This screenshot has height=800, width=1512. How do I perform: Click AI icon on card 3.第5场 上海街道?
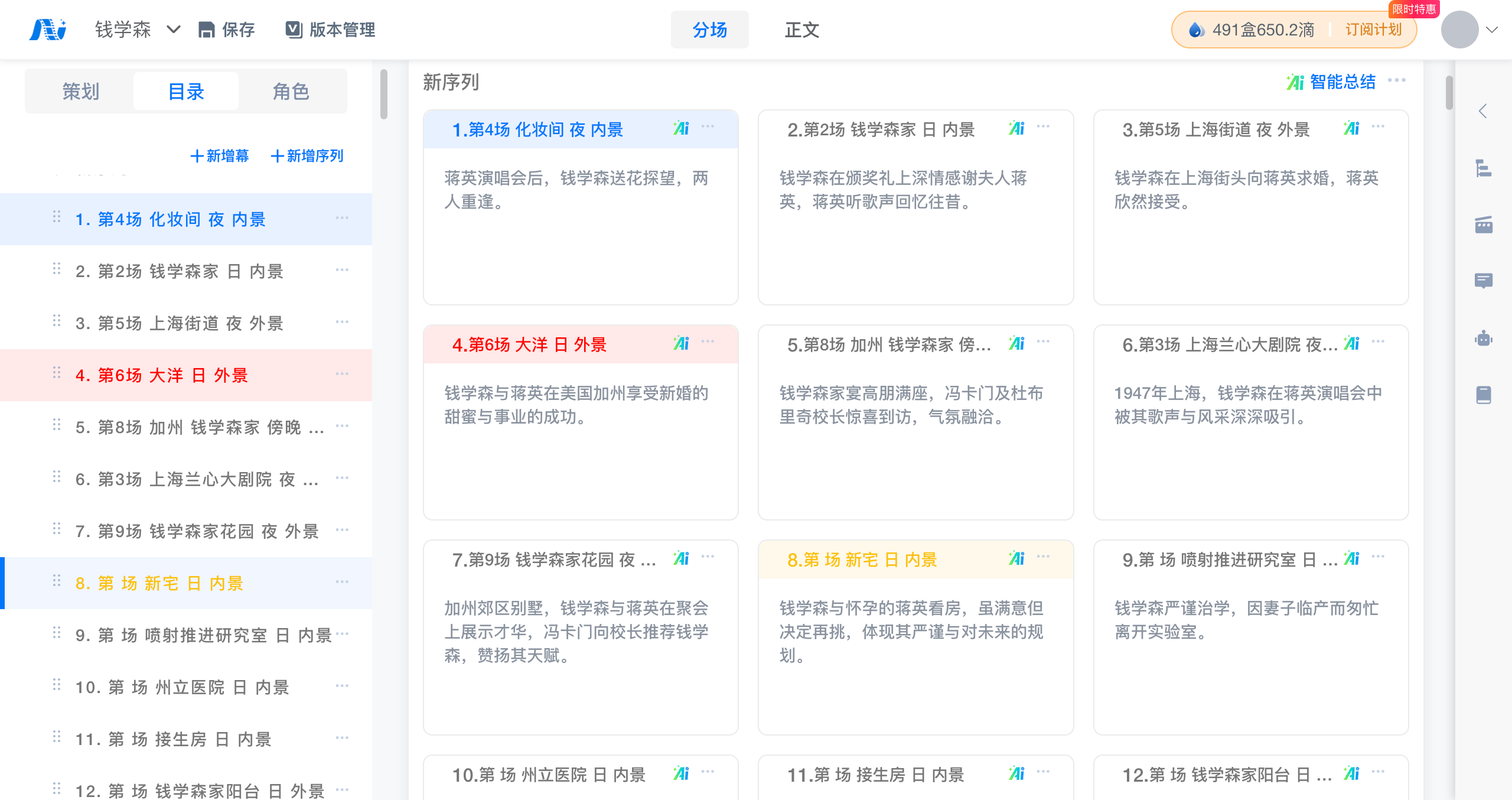(1351, 128)
